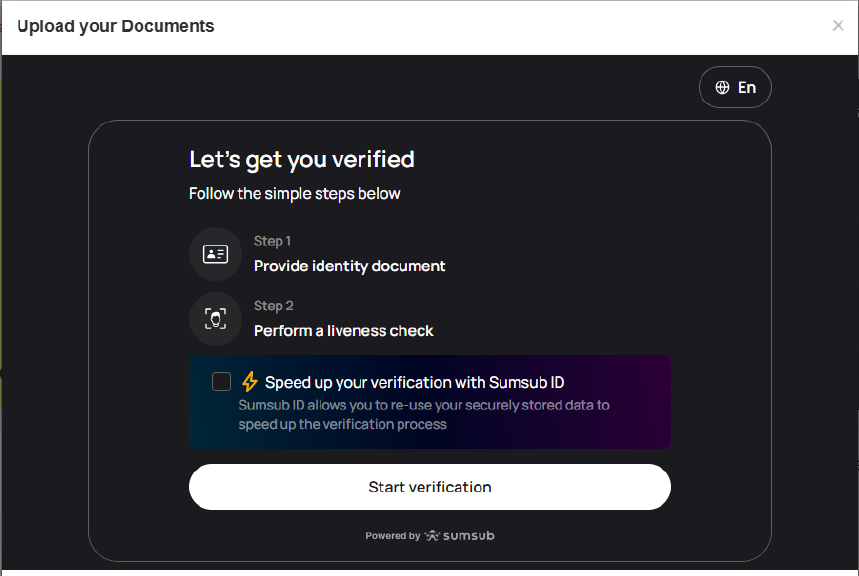Screen dimensions: 859x576
Task: Select the Step 2 label
Action: (273, 306)
